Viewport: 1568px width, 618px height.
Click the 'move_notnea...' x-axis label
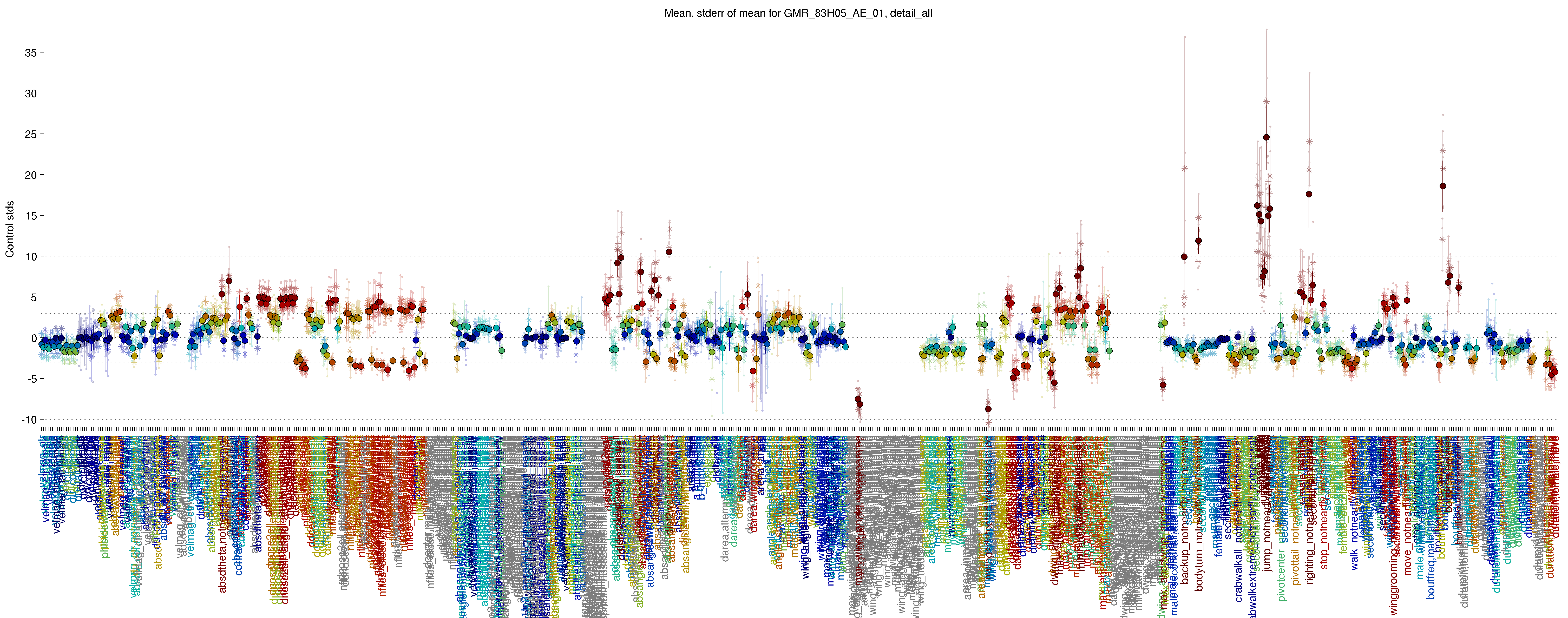(x=1407, y=538)
